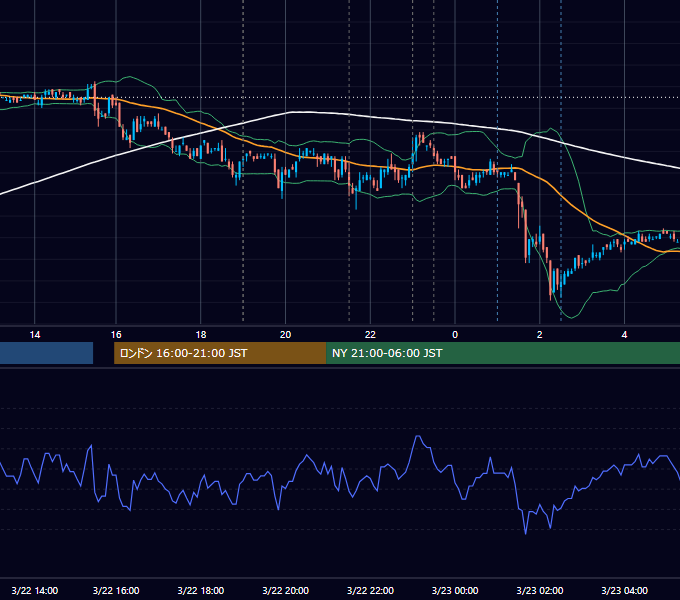
Task: Click the hour label 4 on price chart axis
Action: point(624,334)
